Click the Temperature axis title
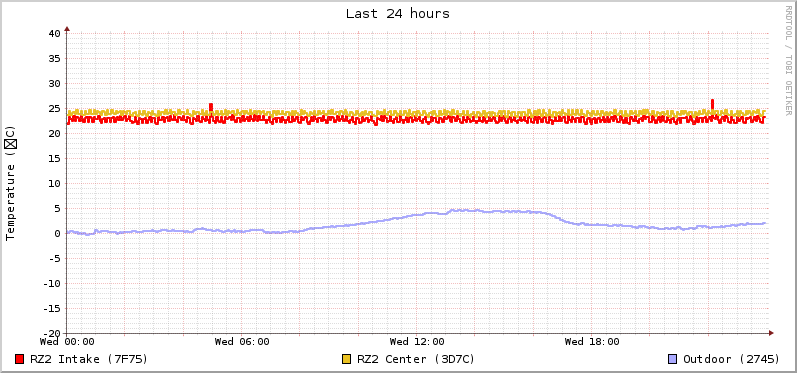 pyautogui.click(x=11, y=183)
